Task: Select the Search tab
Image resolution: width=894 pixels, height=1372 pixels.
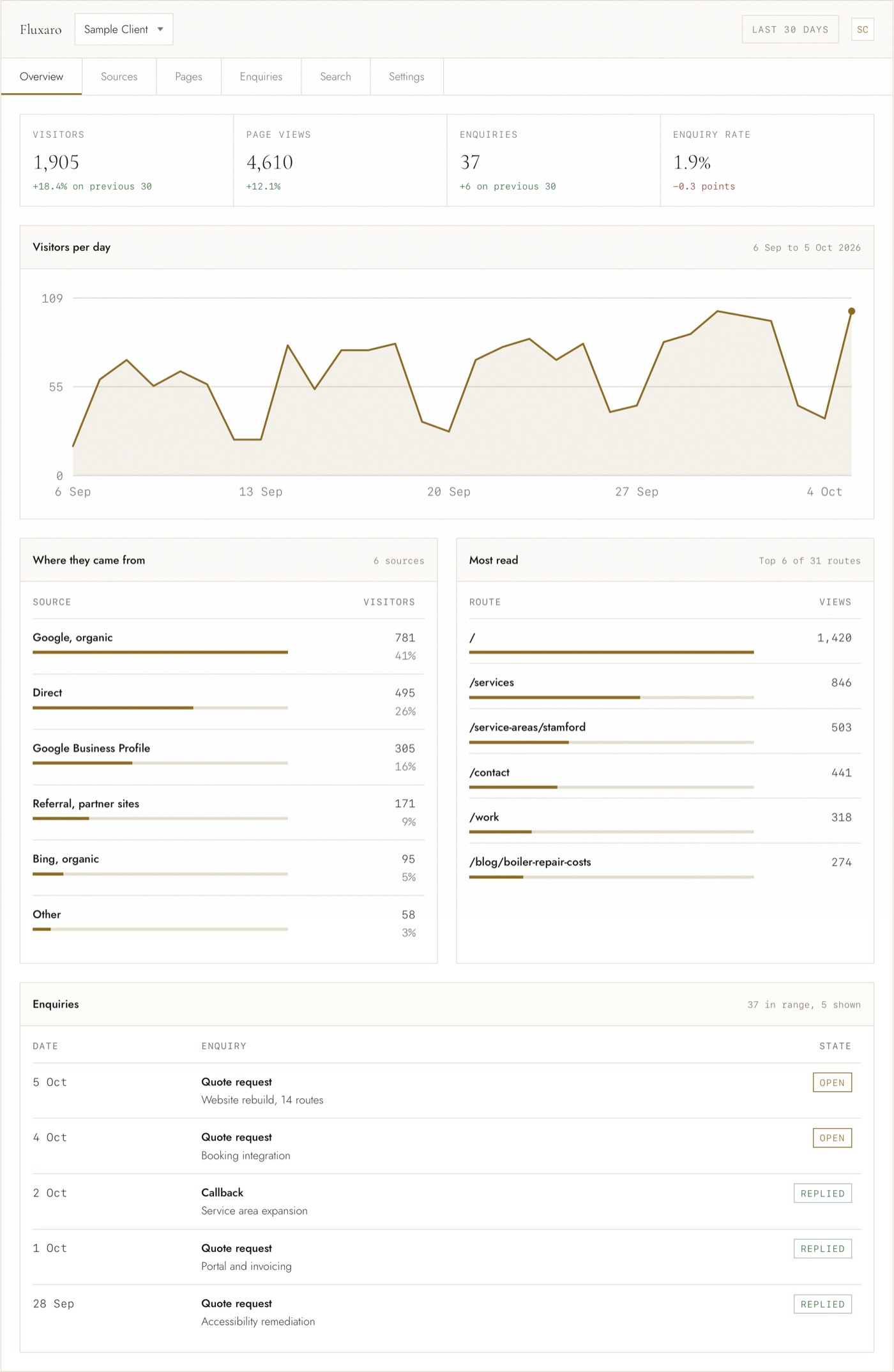Action: coord(335,77)
